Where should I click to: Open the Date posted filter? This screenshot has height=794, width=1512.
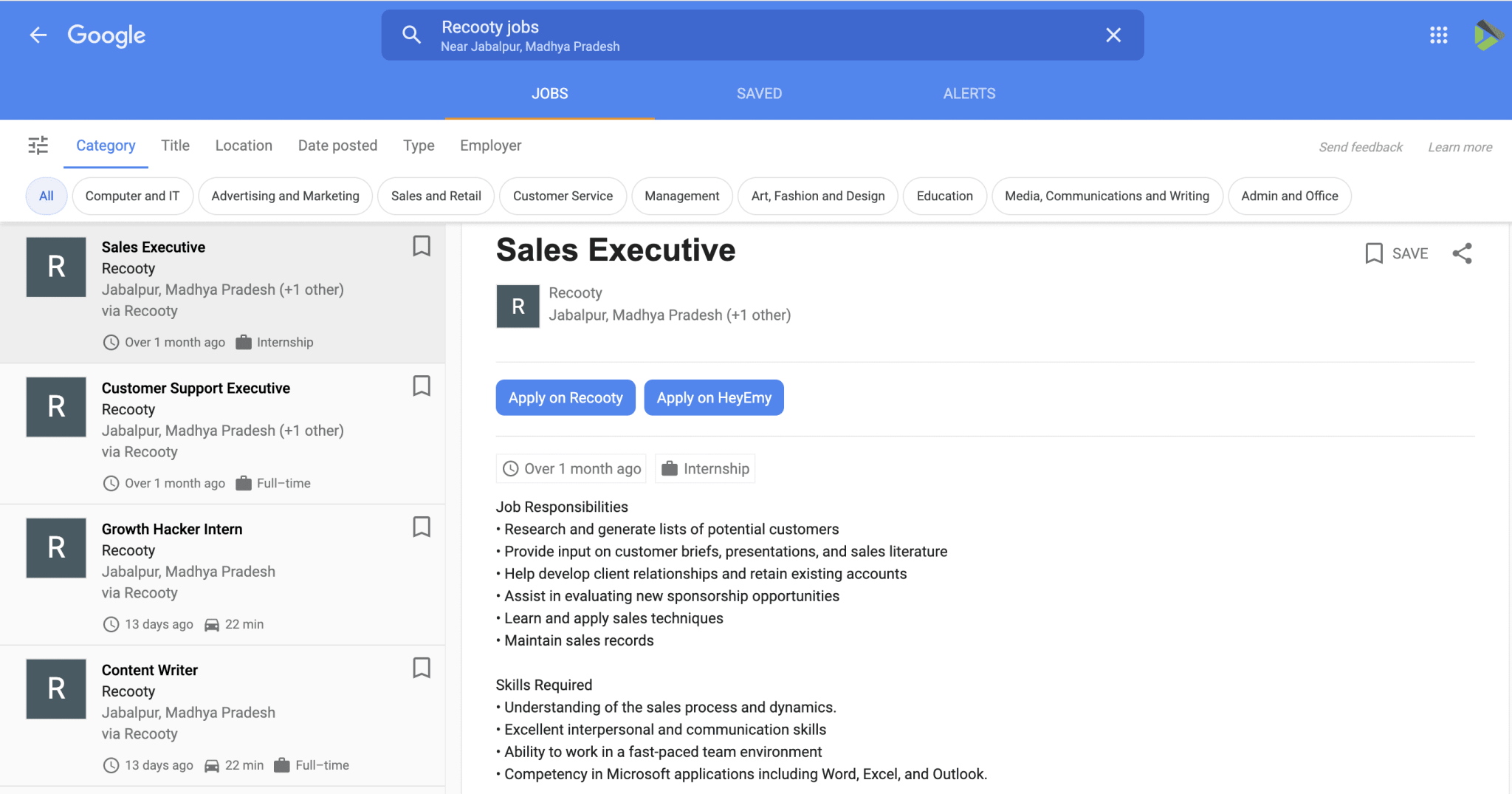coord(337,145)
